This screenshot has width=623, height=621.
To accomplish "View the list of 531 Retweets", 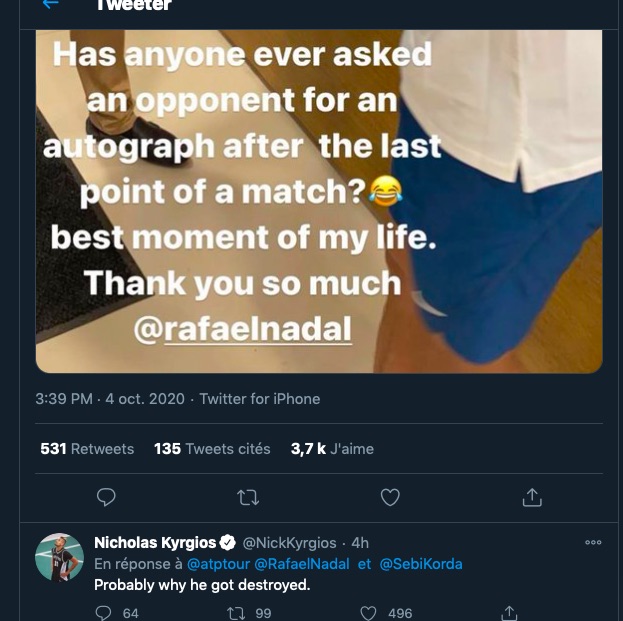I will click(87, 449).
